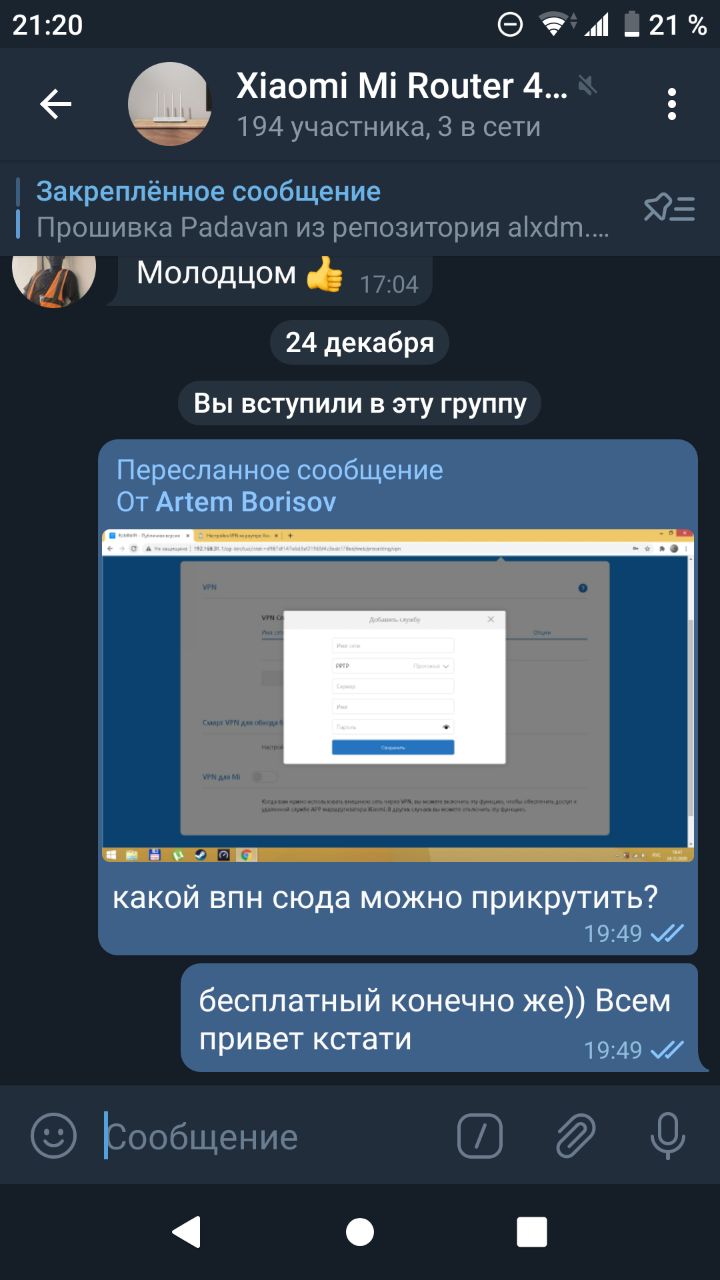Open Xiaomi Mi Router group title
This screenshot has height=1280, width=720.
point(402,86)
